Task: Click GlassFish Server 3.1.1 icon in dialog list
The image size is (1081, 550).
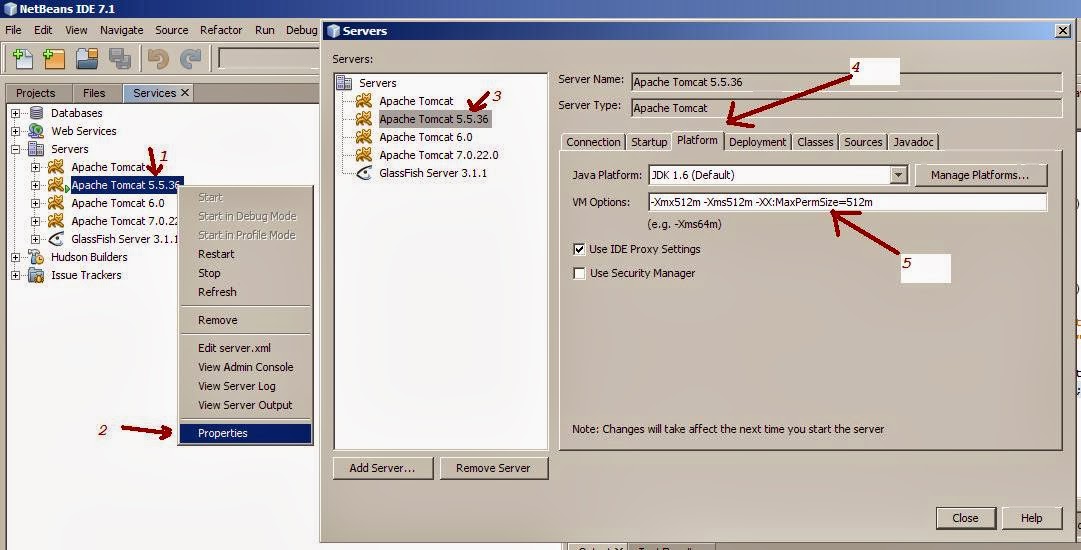Action: [x=364, y=173]
